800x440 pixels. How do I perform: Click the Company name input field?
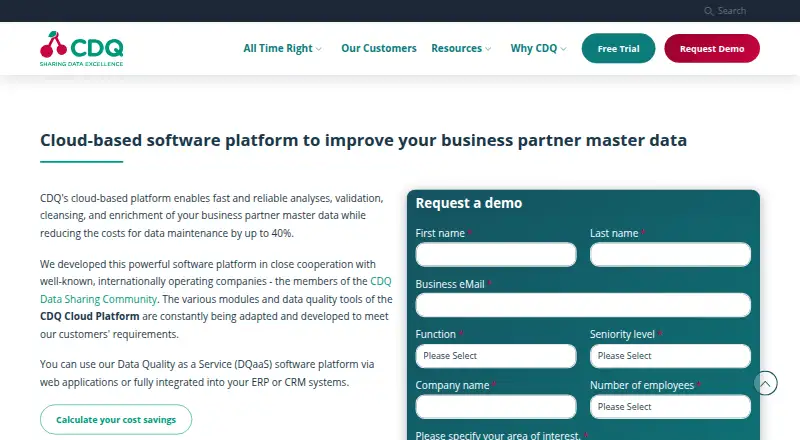click(x=496, y=407)
